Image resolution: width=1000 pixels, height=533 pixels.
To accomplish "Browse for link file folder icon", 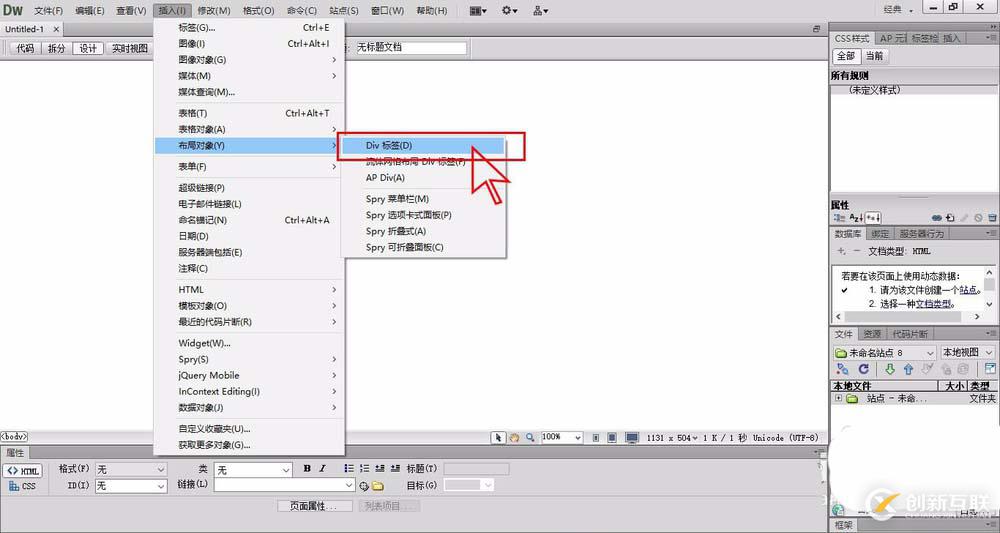I will click(x=378, y=486).
